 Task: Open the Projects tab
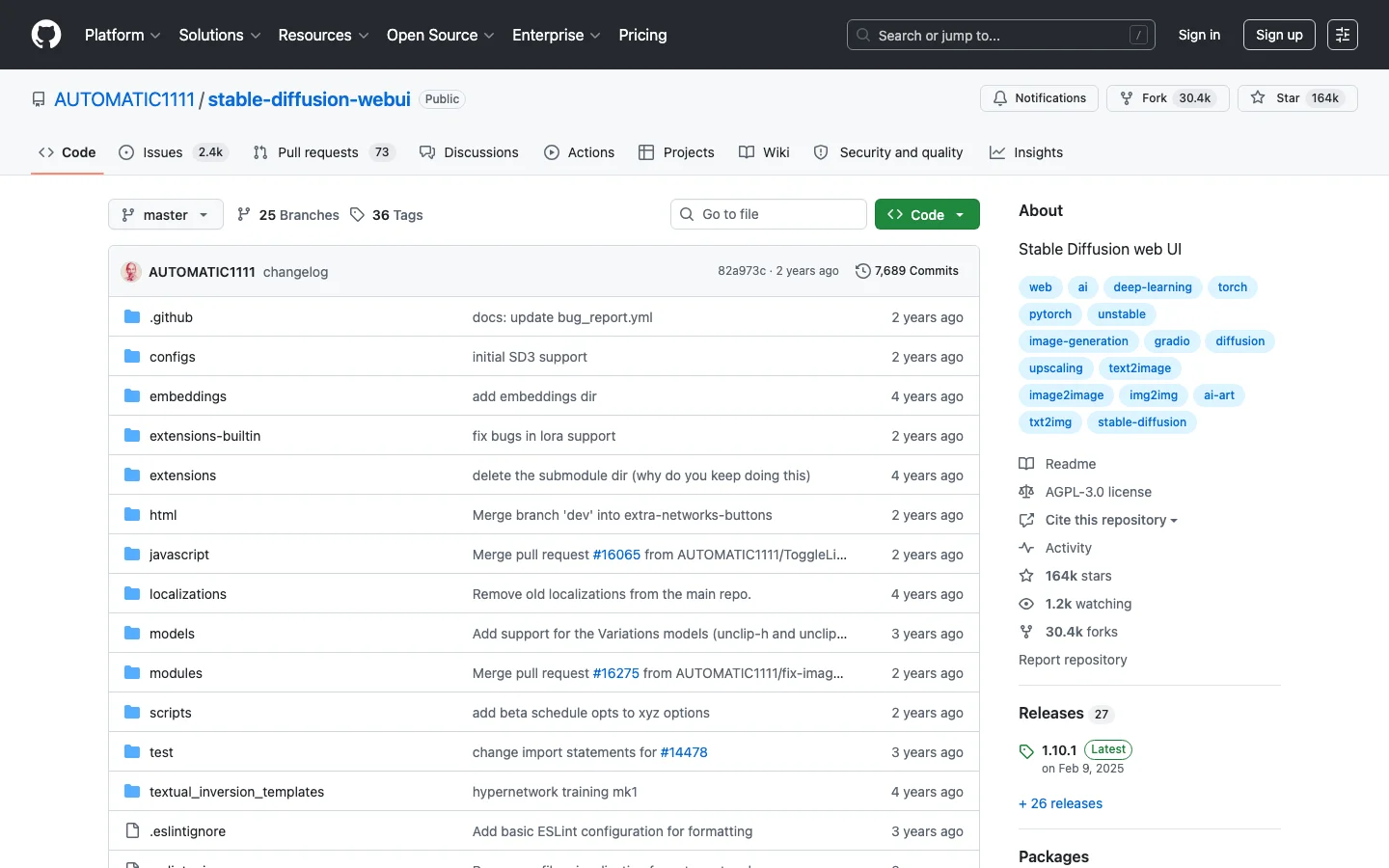click(676, 152)
